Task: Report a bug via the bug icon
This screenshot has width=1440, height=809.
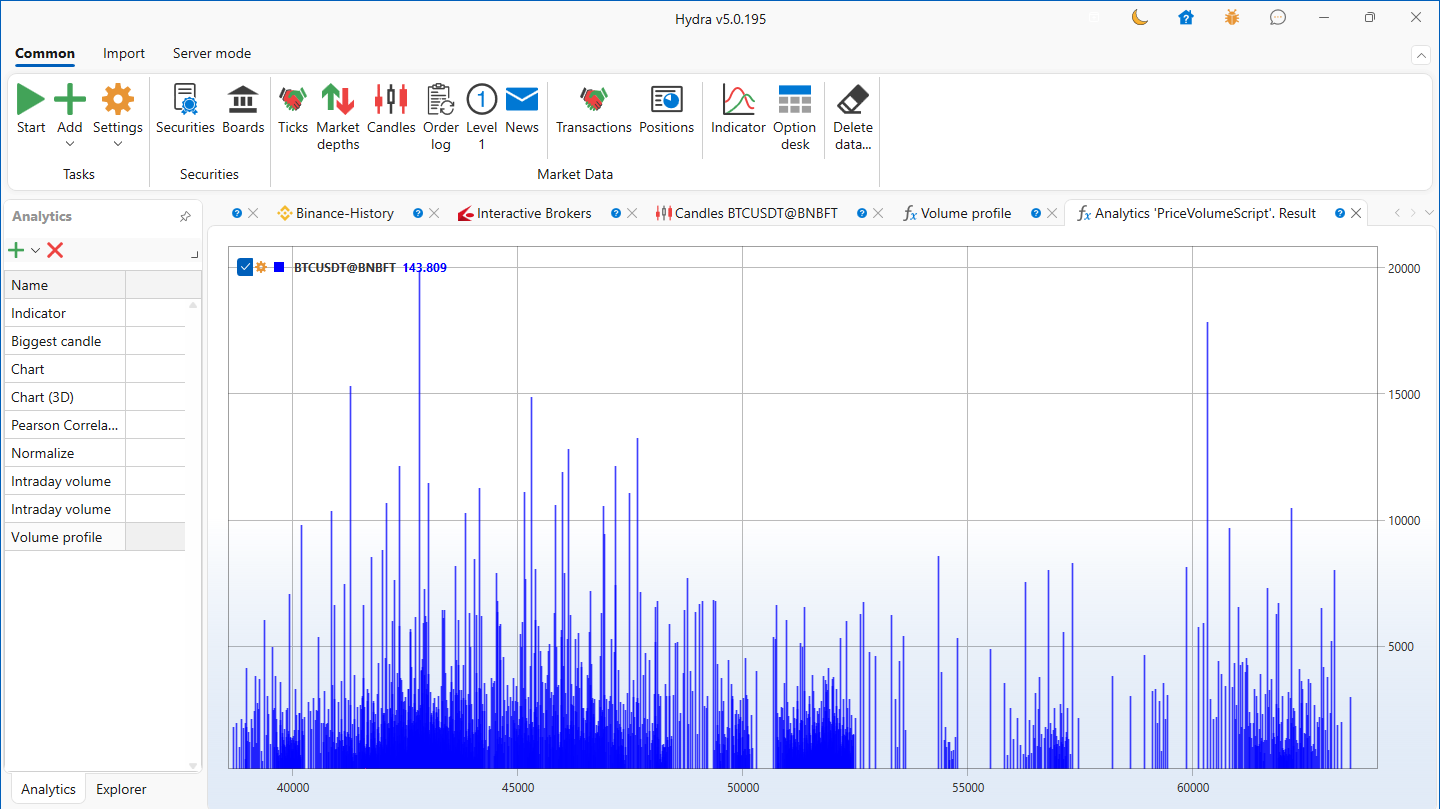Action: [1232, 18]
